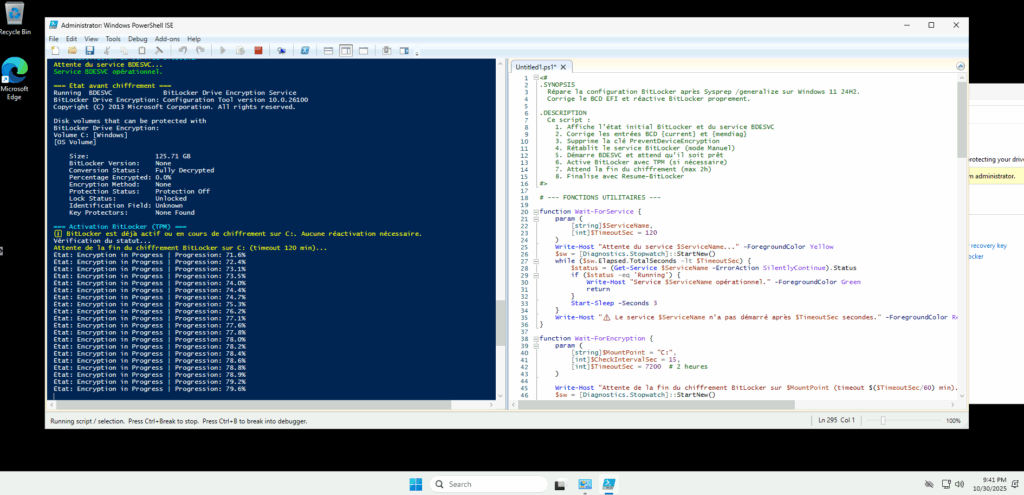Show script pane maximized layout
The height and width of the screenshot is (495, 1024).
pyautogui.click(x=362, y=50)
